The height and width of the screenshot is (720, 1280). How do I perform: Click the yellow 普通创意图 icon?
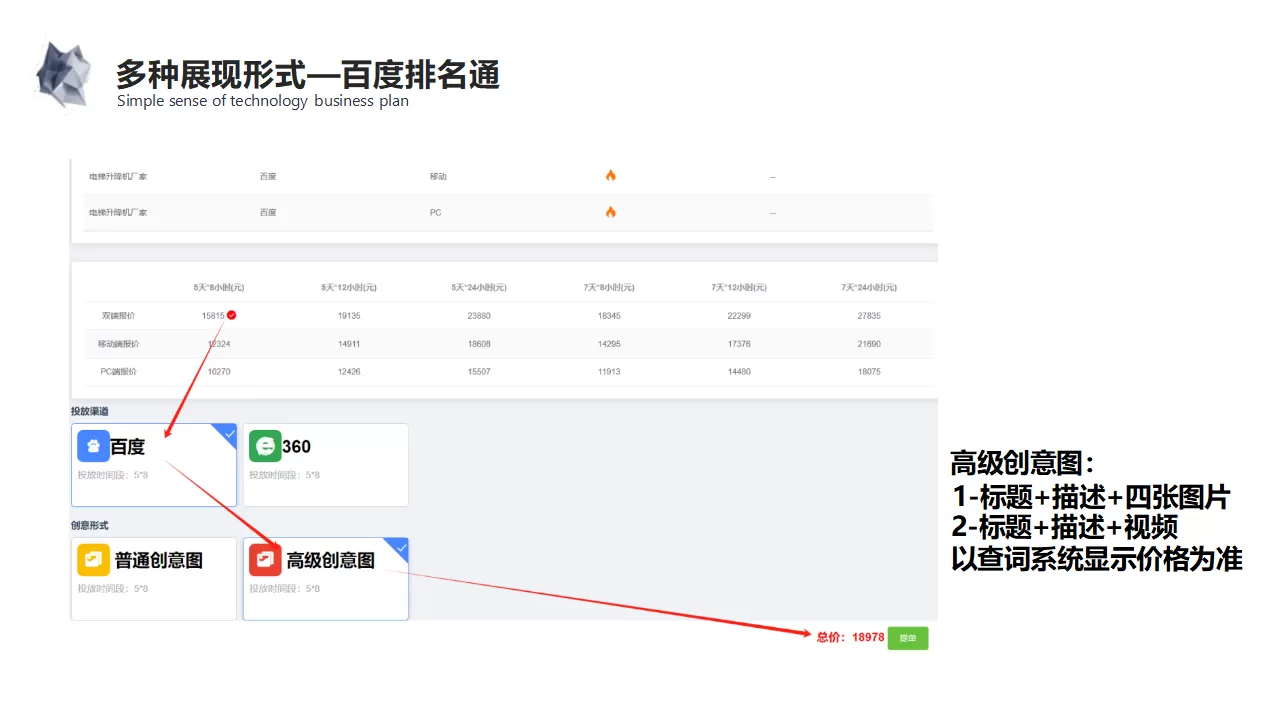[93, 559]
